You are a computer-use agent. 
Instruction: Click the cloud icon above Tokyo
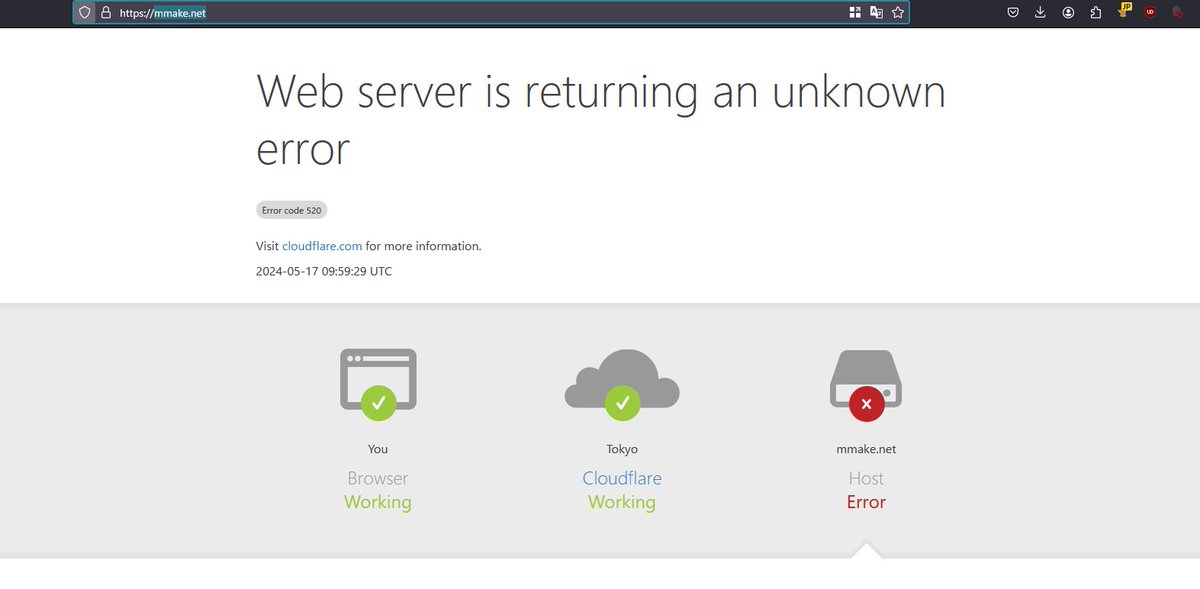(622, 384)
